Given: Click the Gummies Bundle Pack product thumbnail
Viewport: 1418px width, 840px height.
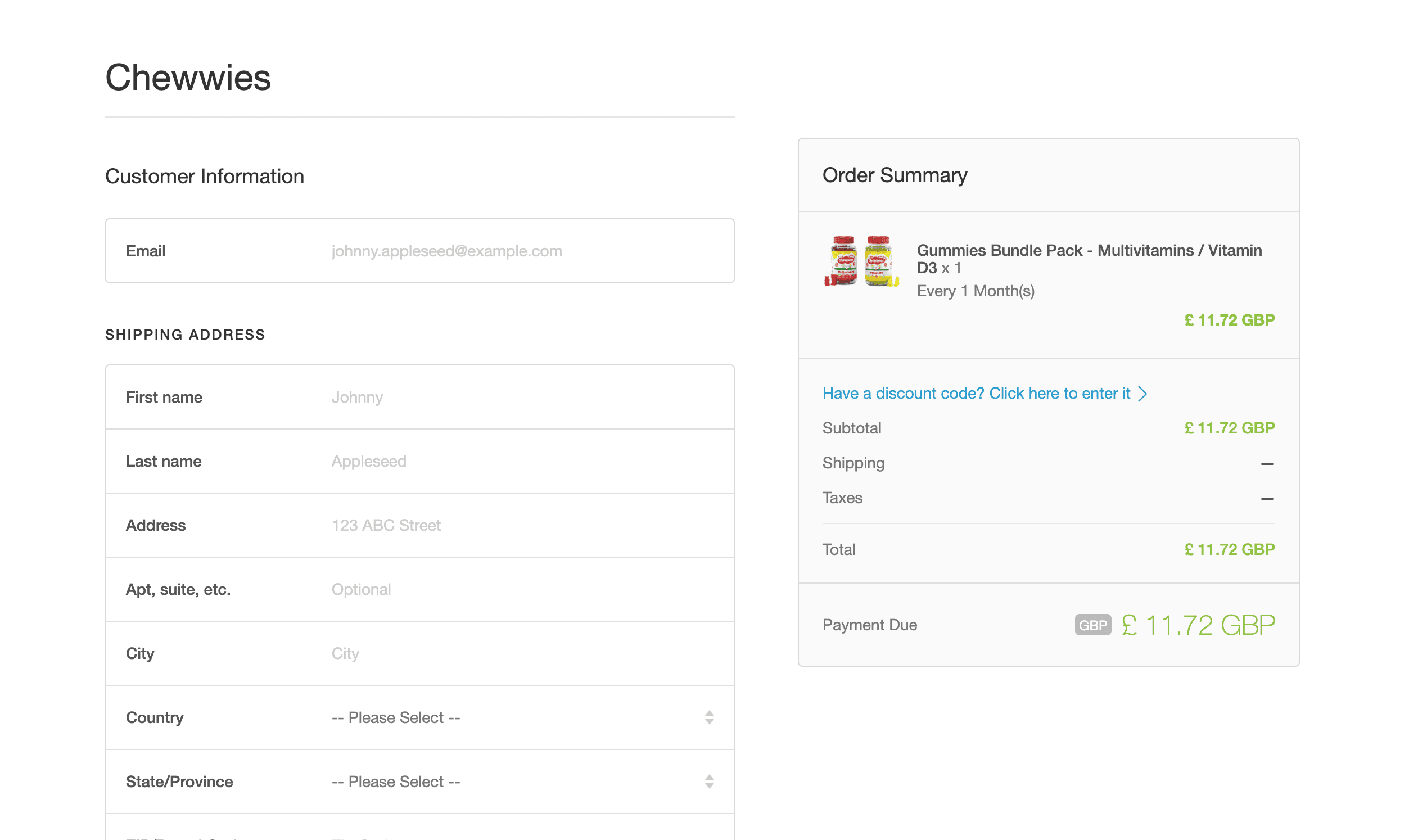Looking at the screenshot, I should coord(860,261).
